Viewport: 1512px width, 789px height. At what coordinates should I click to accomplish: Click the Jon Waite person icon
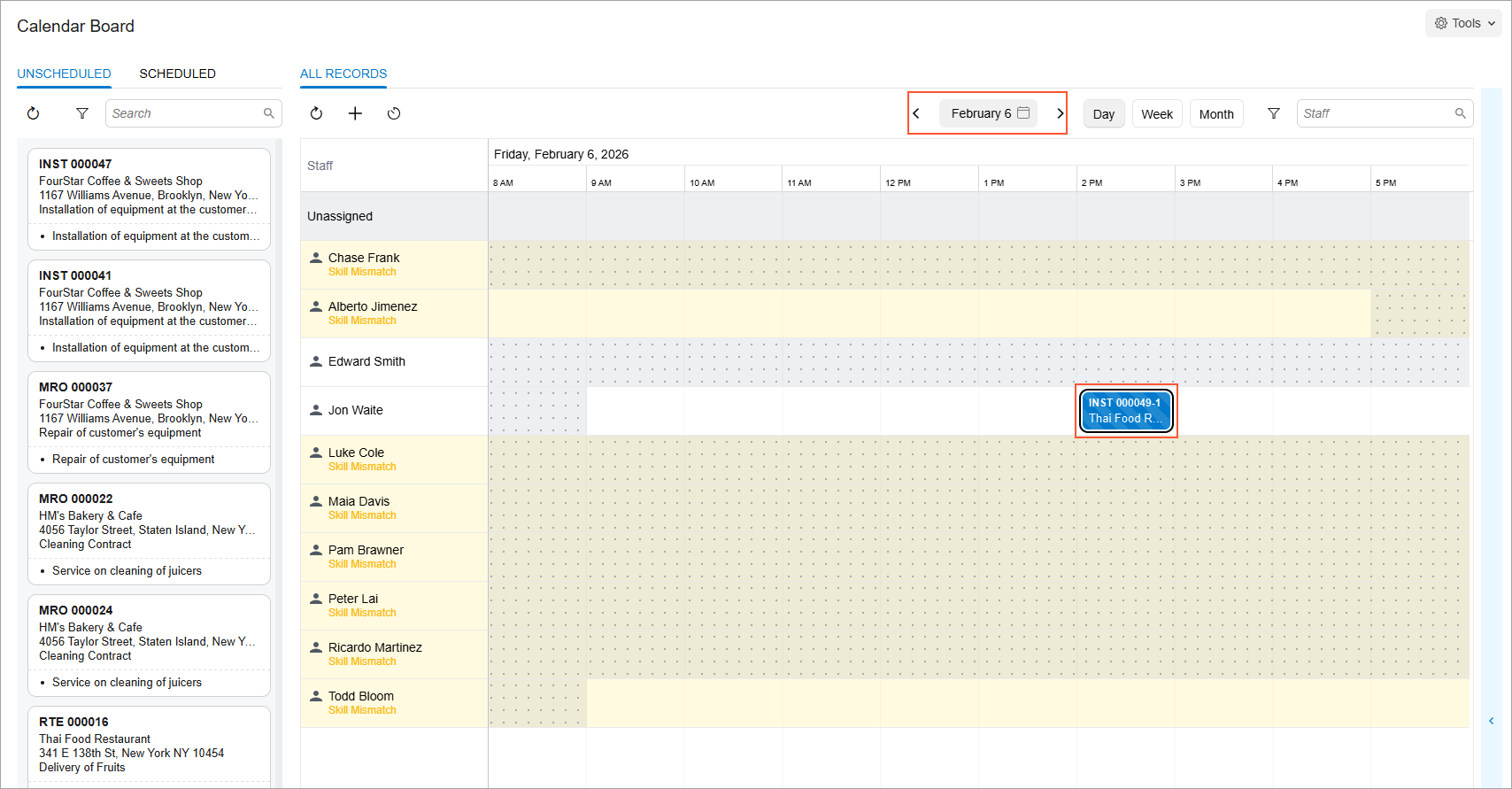[316, 410]
